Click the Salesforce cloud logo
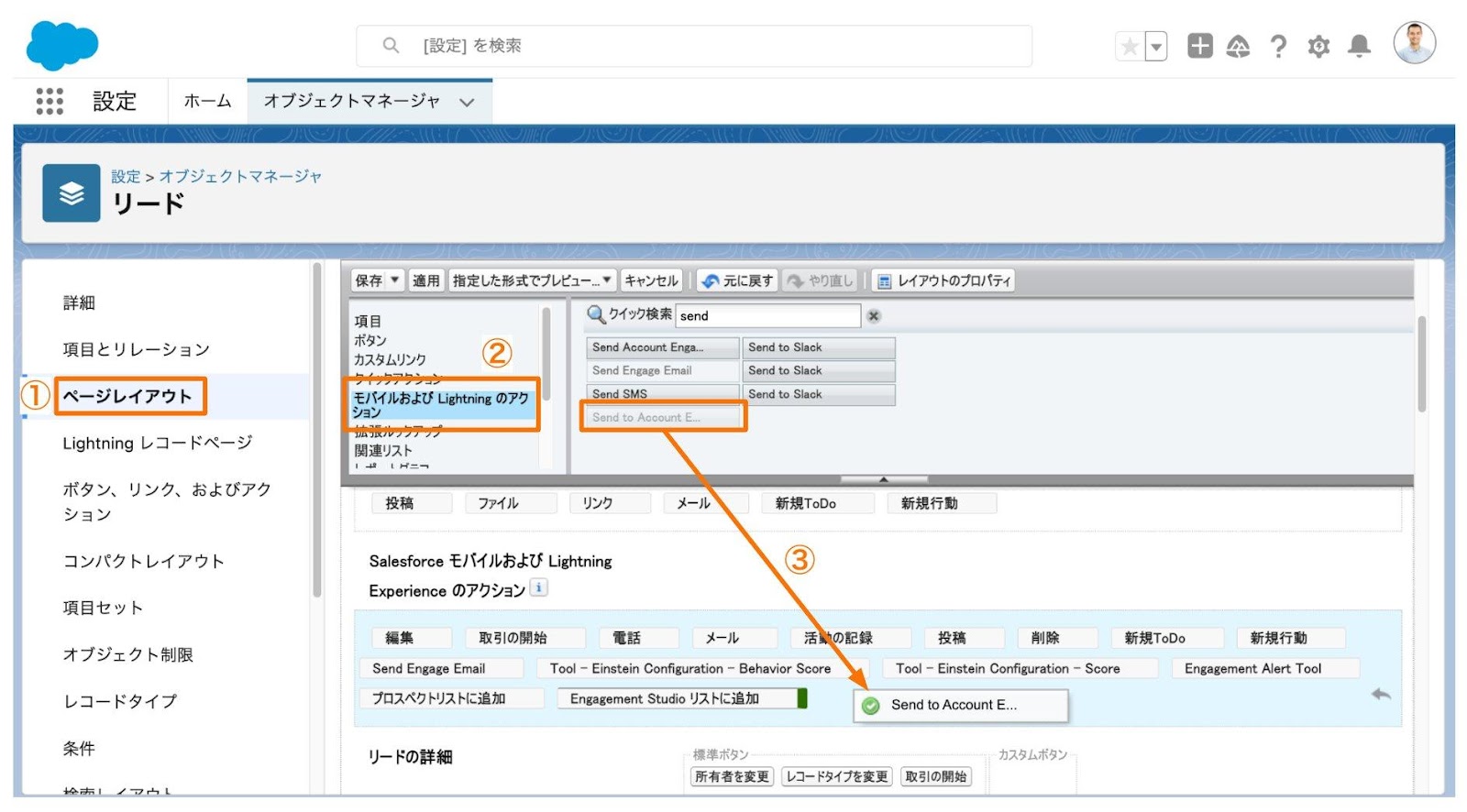1467x812 pixels. (x=61, y=45)
